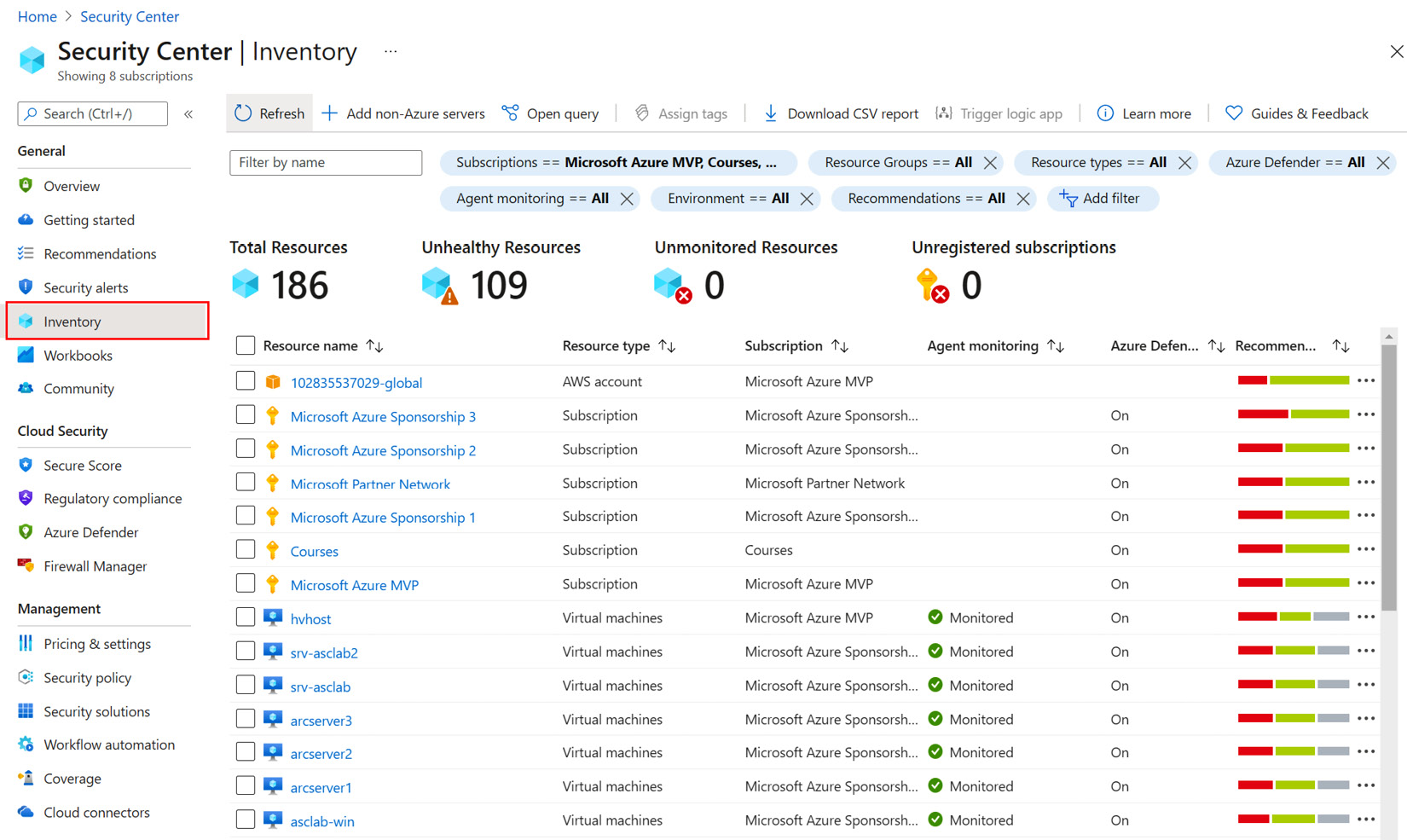Click the Pricing & settings bars icon

click(x=26, y=643)
